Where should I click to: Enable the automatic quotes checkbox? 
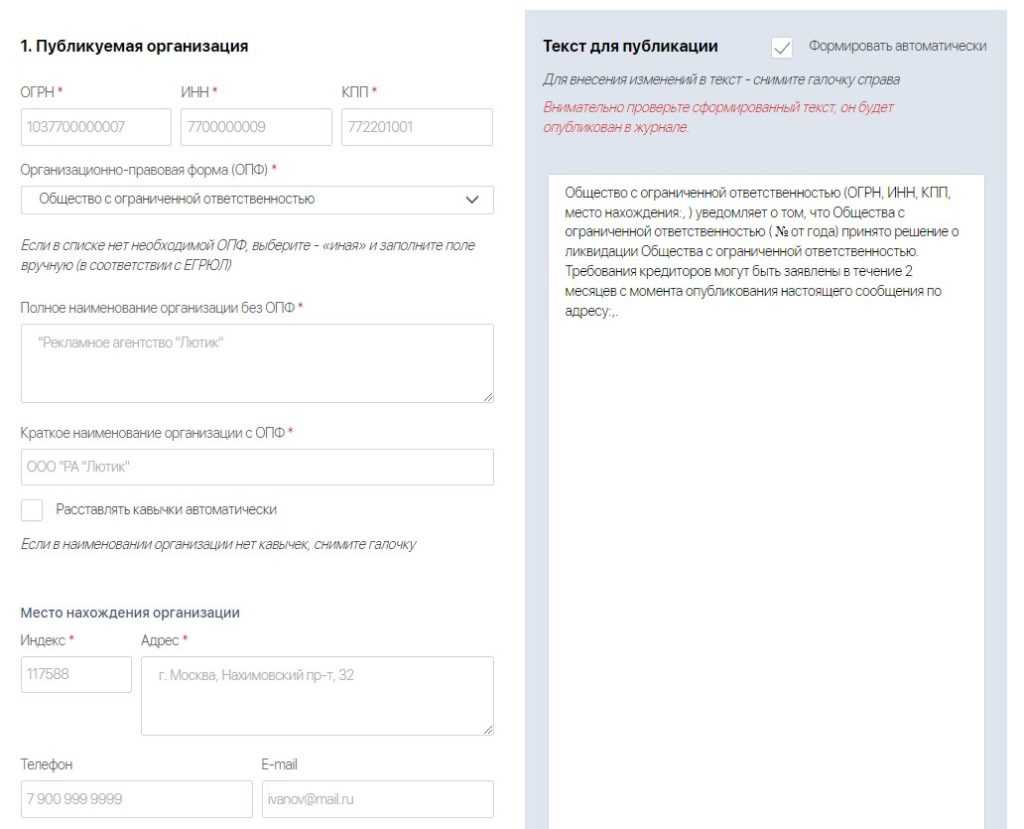click(x=32, y=510)
